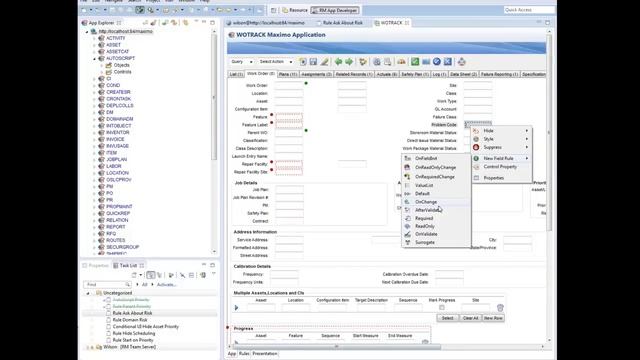Screen dimensions: 640x360
Task: Select the RM App Developer perspective button
Action: coord(335,10)
